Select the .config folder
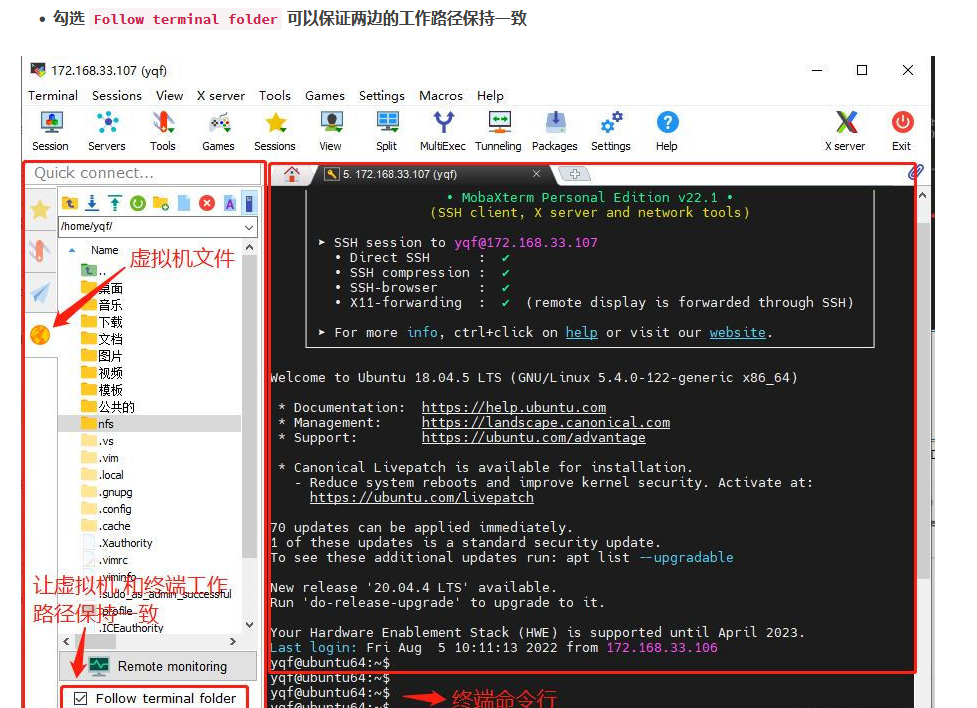The height and width of the screenshot is (708, 977). pos(107,509)
